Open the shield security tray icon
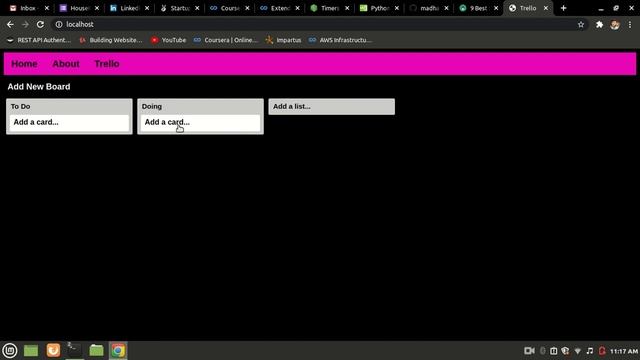 click(565, 351)
